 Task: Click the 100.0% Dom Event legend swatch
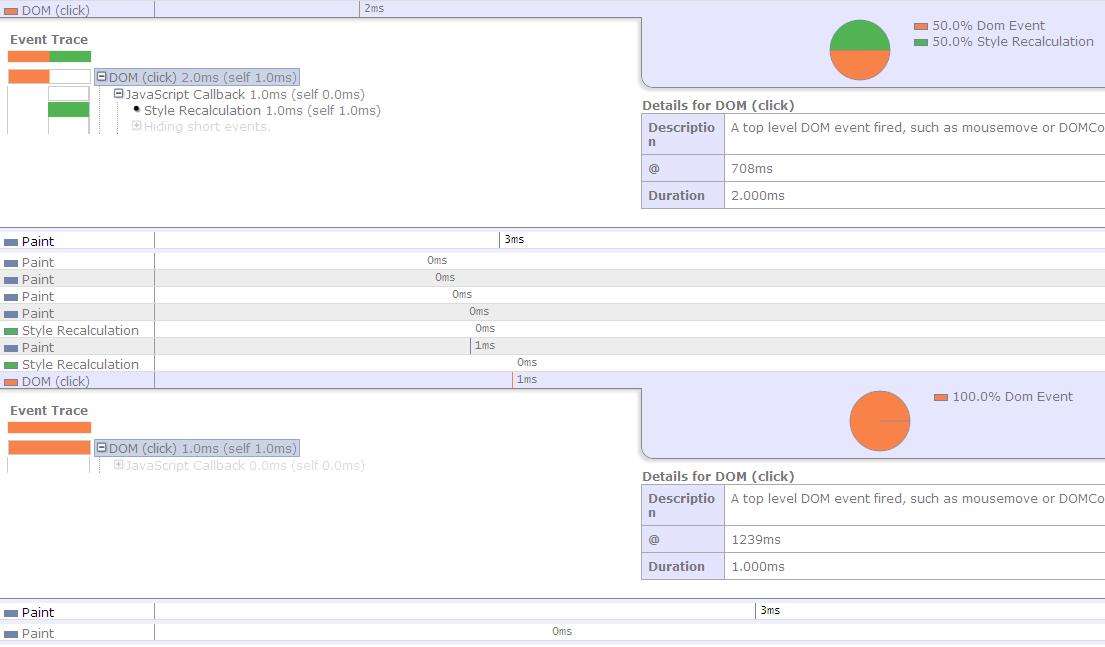coord(940,398)
